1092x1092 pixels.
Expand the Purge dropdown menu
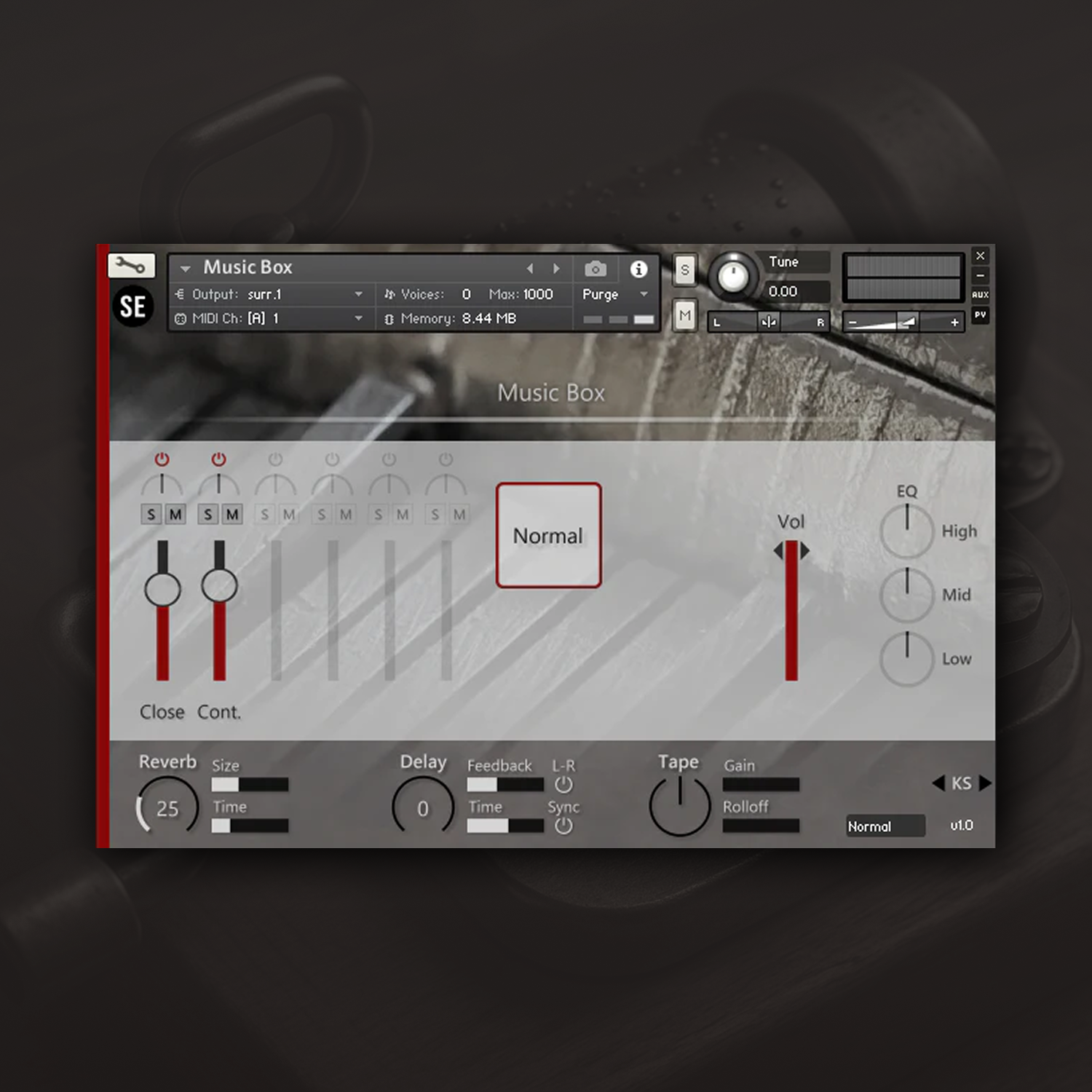point(644,294)
